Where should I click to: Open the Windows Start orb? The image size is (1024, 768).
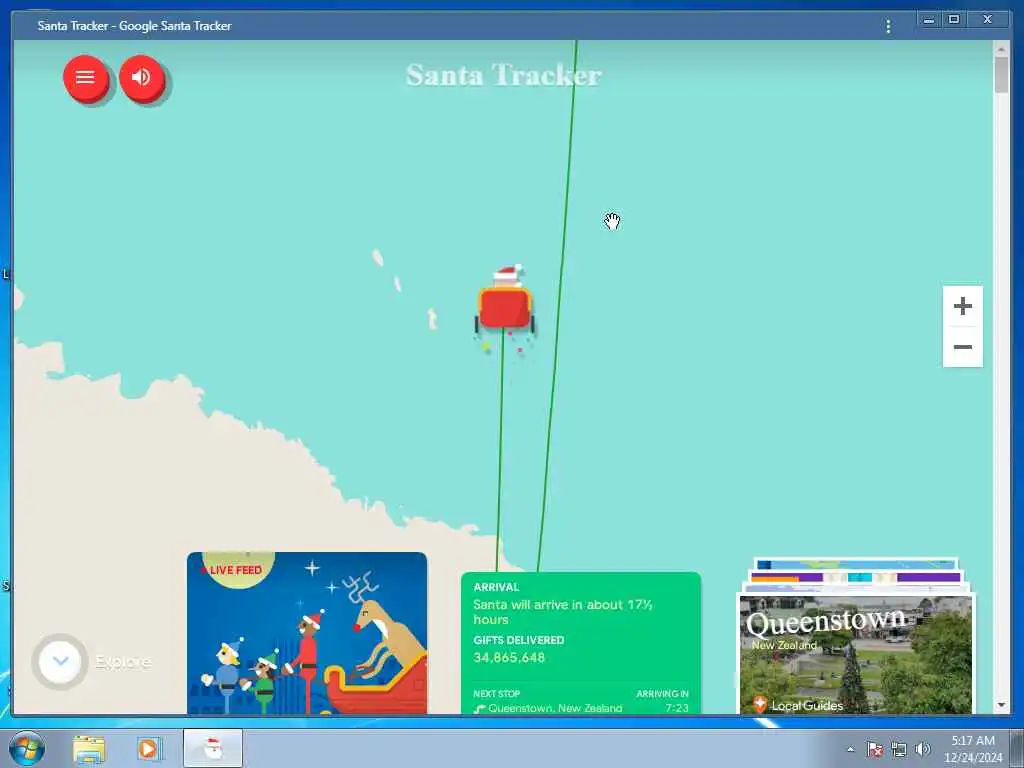point(27,748)
